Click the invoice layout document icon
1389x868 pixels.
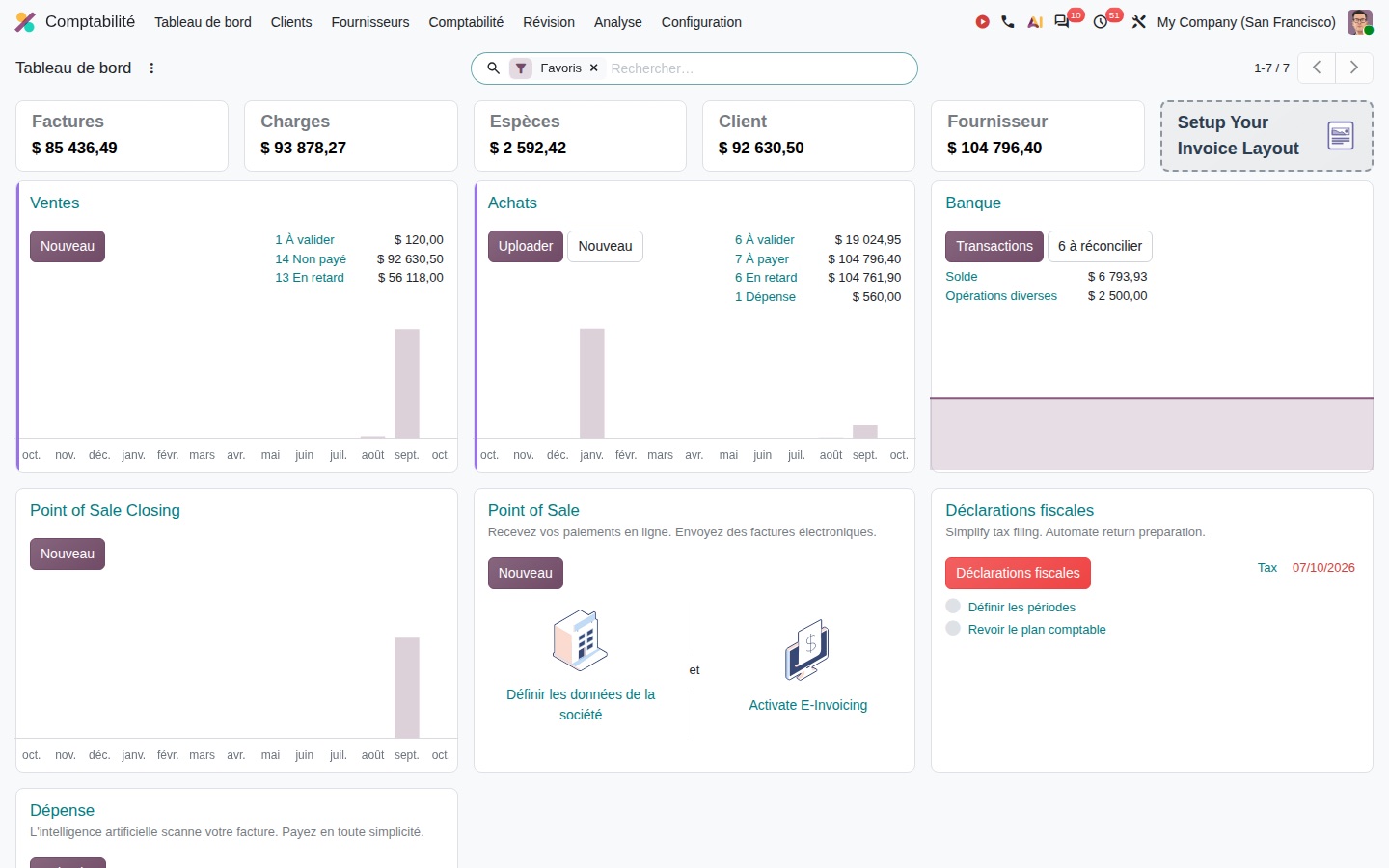1341,136
